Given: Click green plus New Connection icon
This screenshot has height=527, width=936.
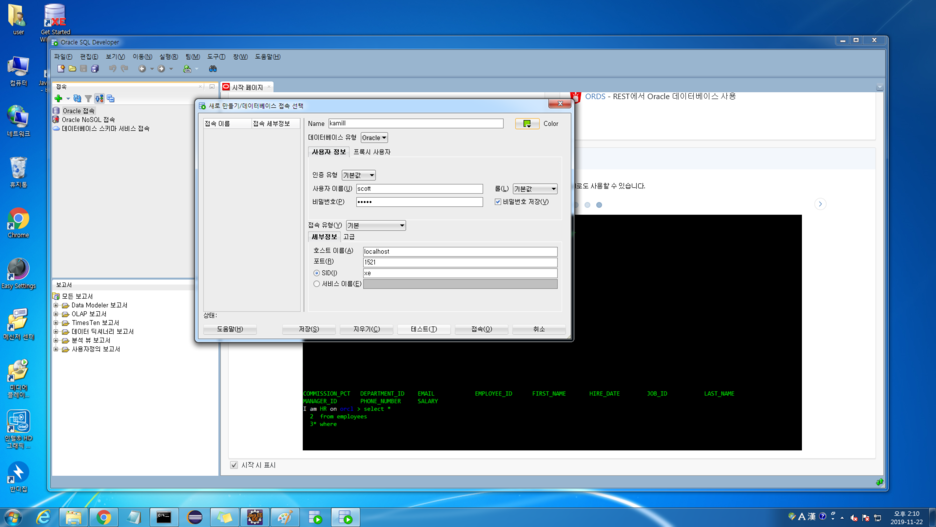Looking at the screenshot, I should coord(58,98).
